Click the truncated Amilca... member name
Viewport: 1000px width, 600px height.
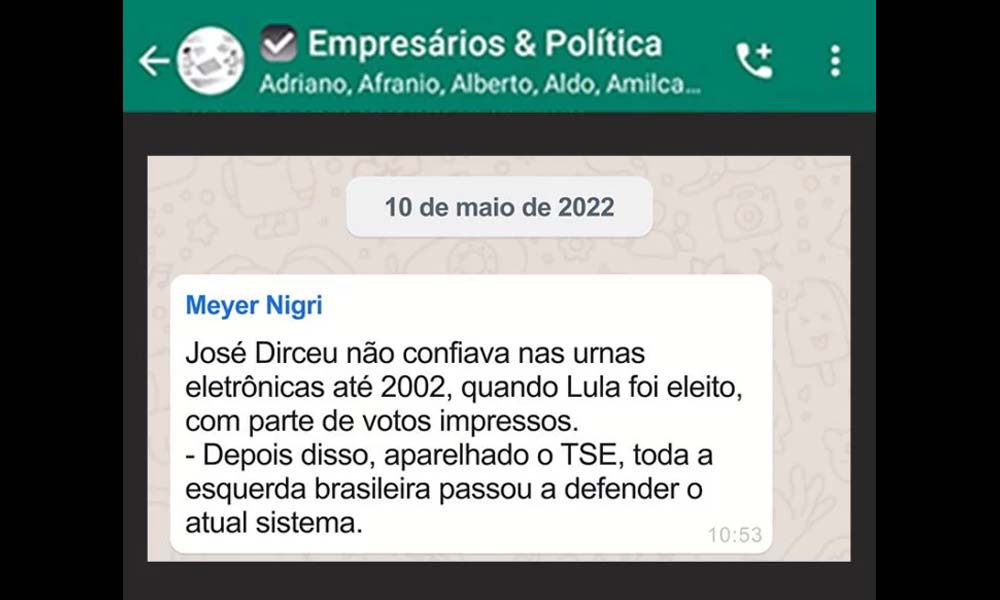654,84
